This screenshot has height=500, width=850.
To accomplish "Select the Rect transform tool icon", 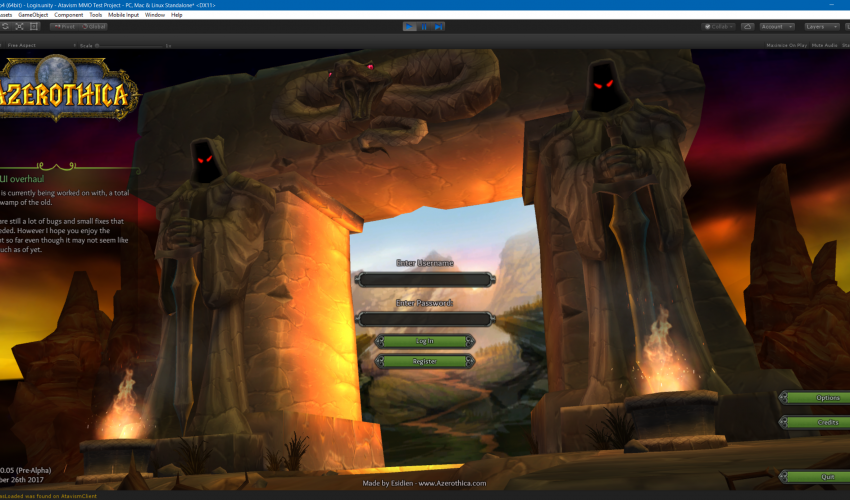I will point(34,27).
